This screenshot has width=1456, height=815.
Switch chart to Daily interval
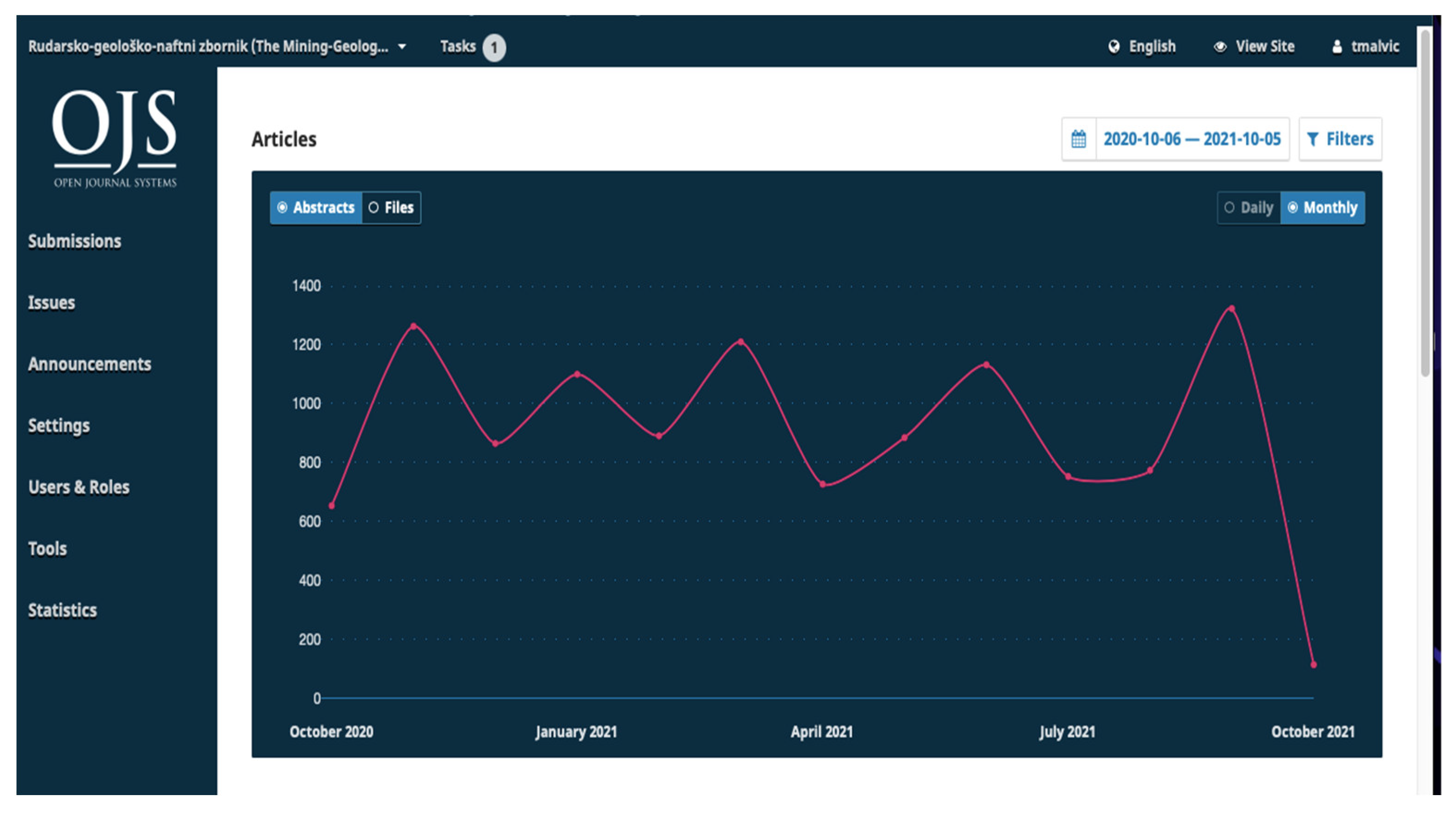1249,207
